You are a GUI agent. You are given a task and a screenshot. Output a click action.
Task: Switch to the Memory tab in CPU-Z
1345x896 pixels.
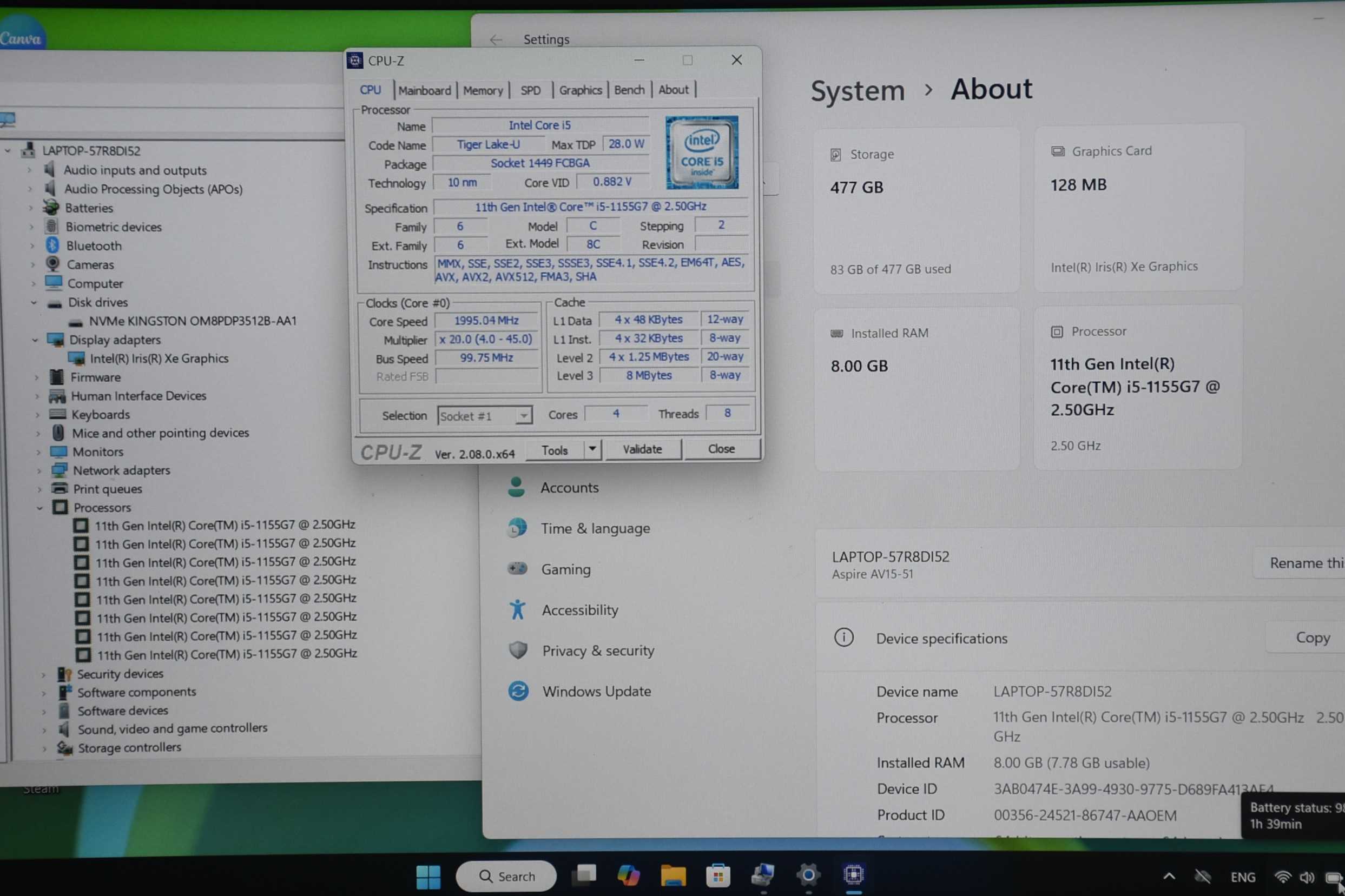483,90
